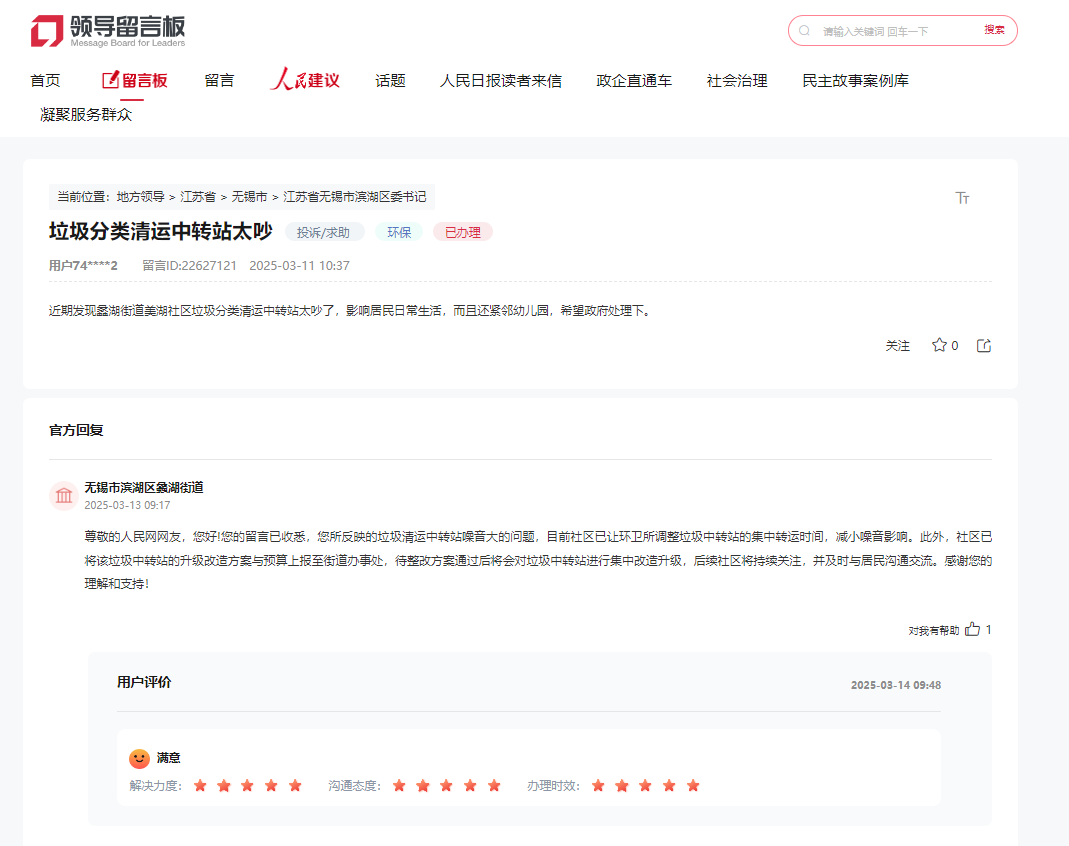Toggle the star favorite icon

[x=938, y=344]
